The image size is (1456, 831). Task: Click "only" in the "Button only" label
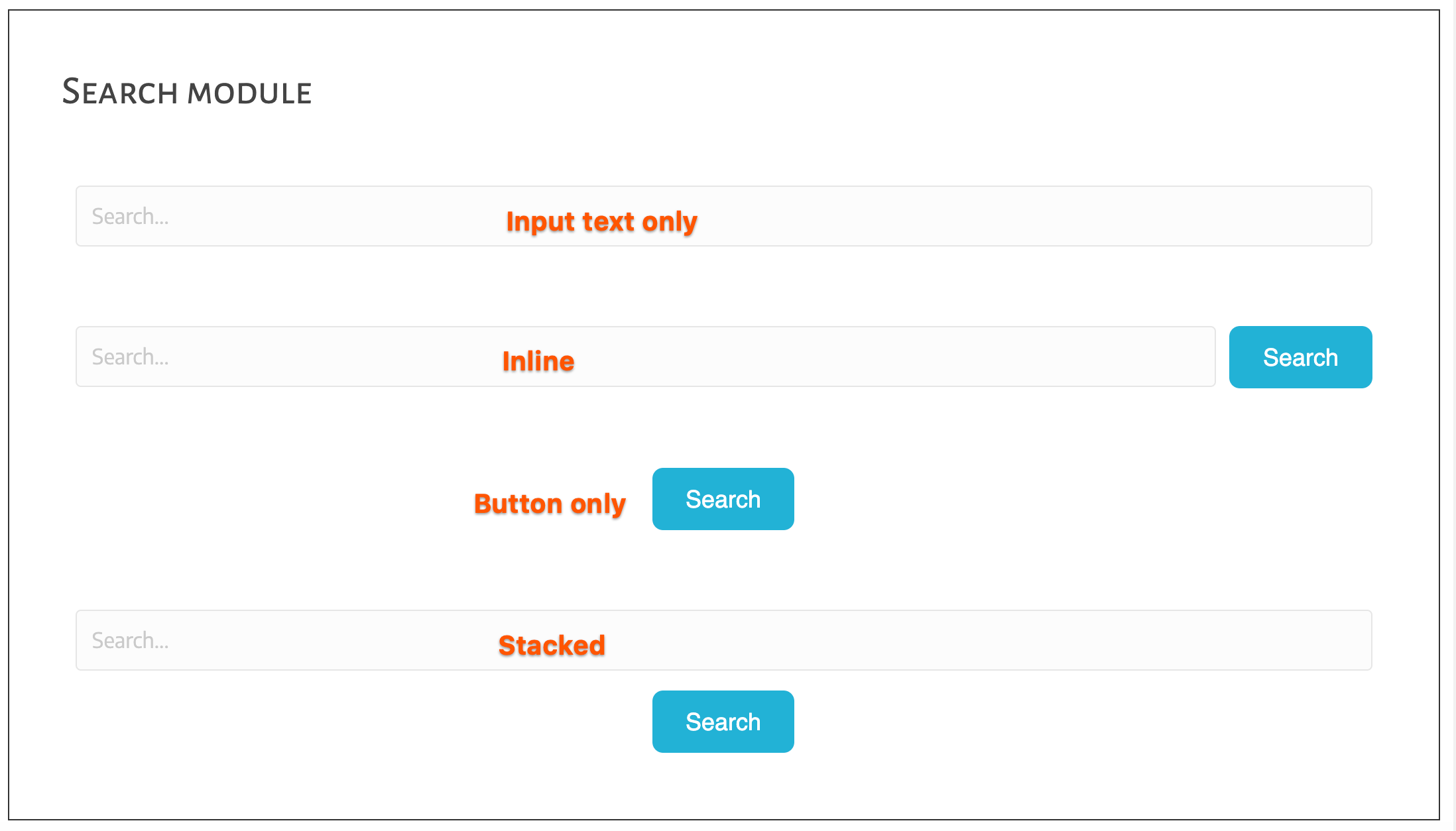click(x=598, y=504)
